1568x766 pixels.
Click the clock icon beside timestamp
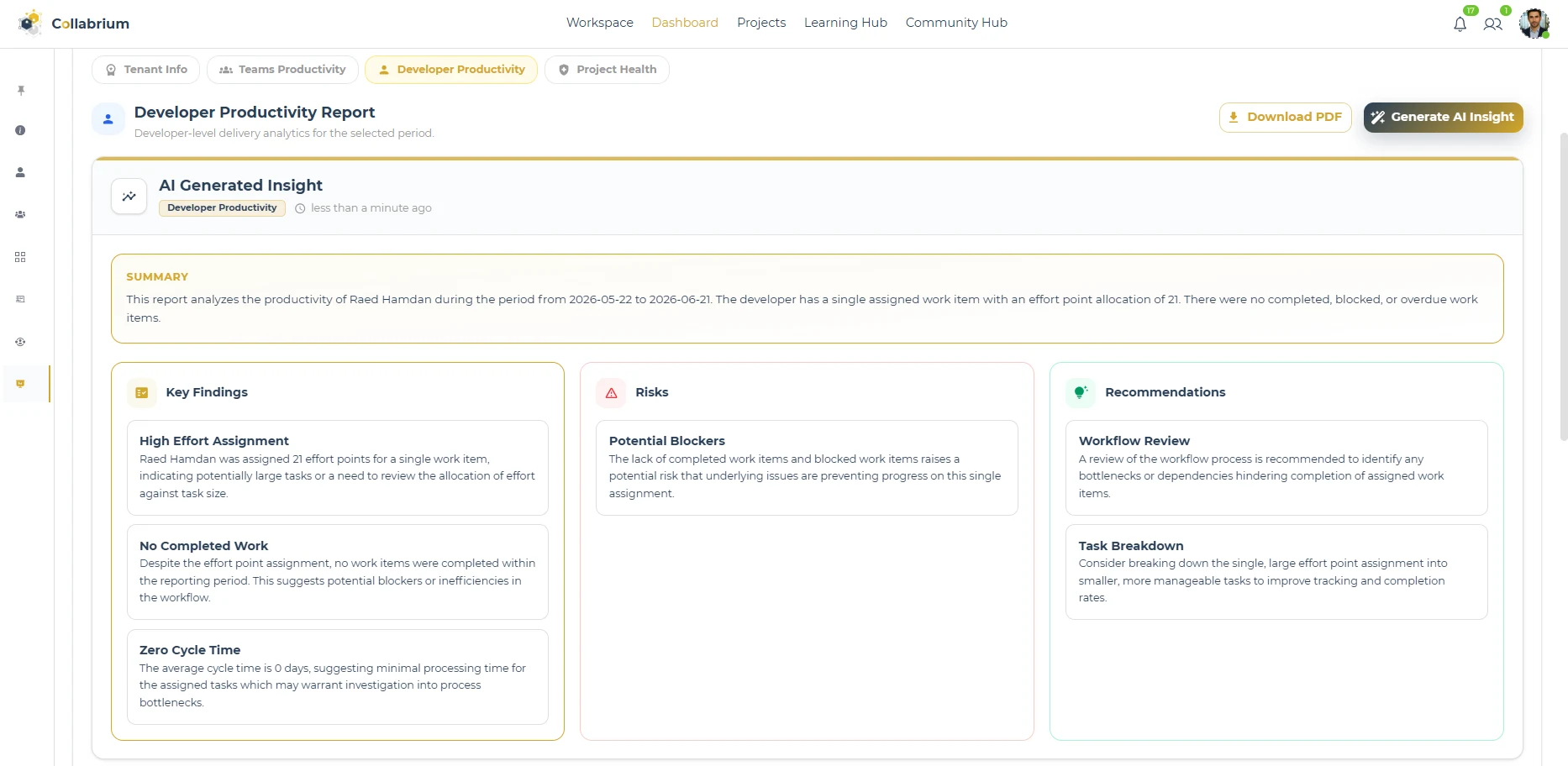(300, 208)
